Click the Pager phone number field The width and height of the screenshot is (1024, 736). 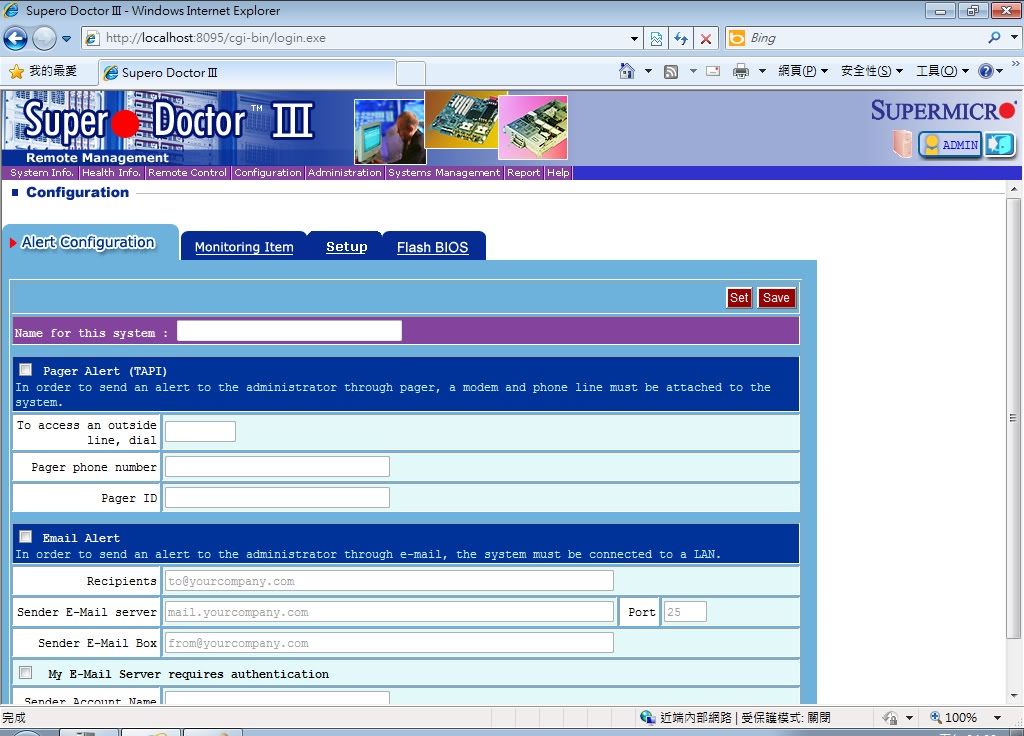(x=277, y=466)
